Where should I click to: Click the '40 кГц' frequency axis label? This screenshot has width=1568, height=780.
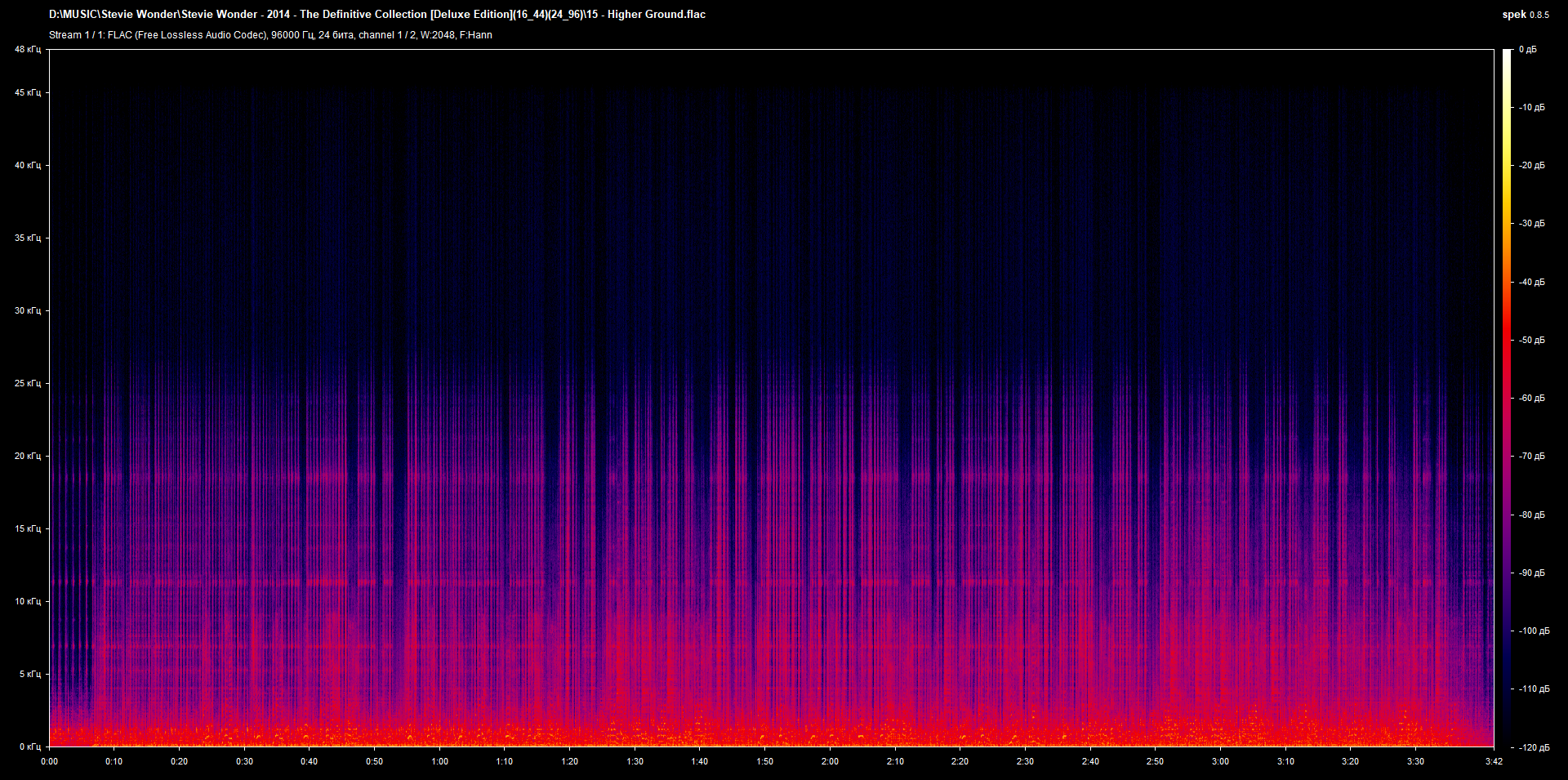[28, 166]
